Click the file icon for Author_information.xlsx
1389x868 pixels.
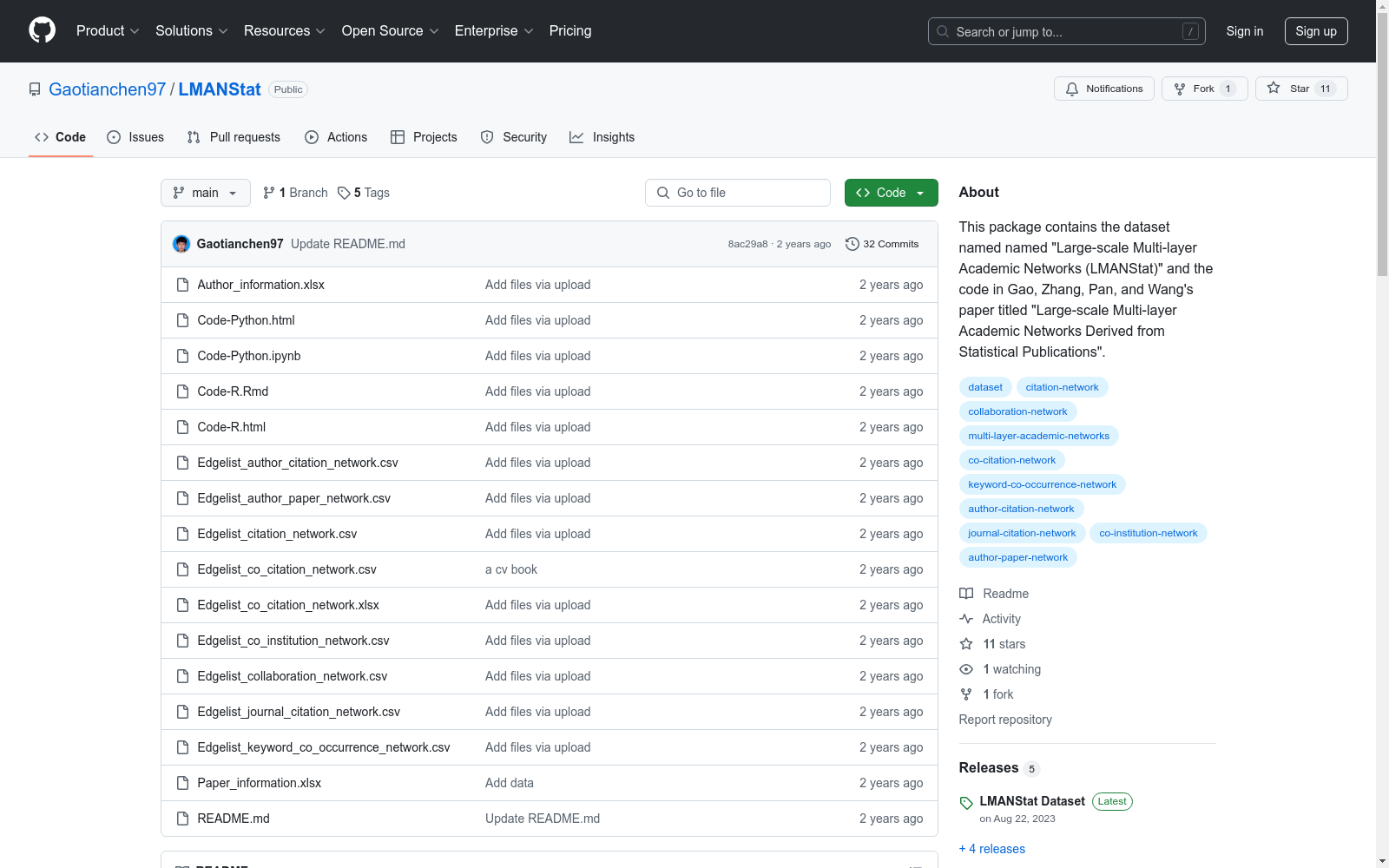pyautogui.click(x=182, y=285)
